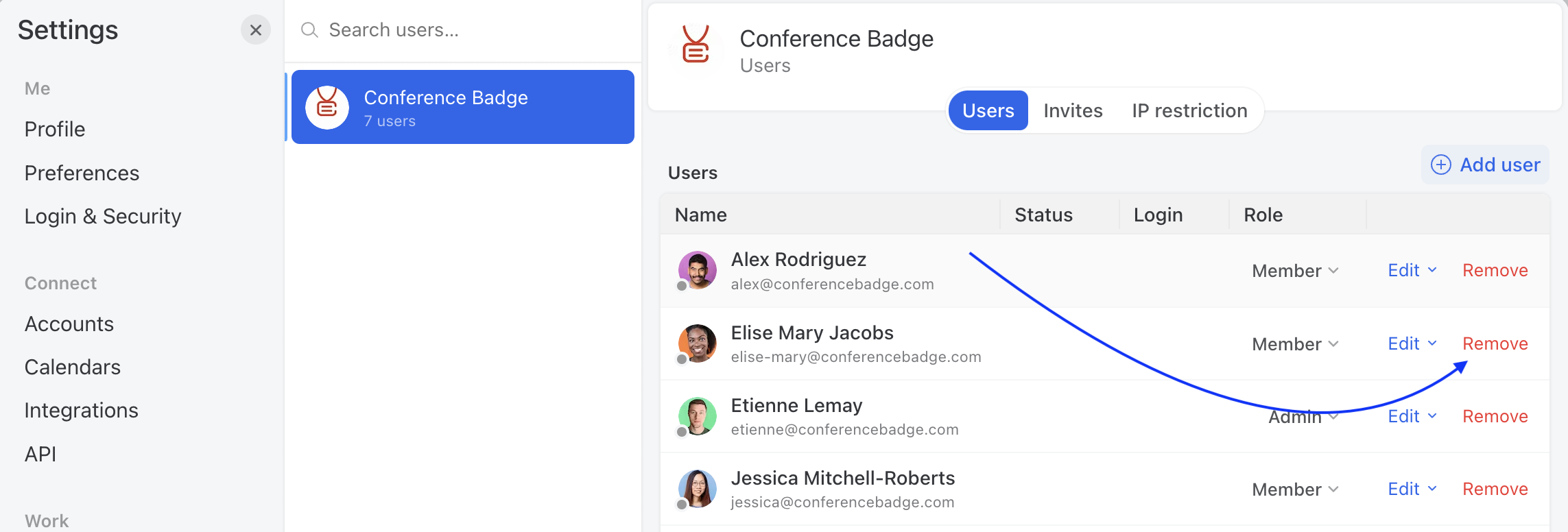Select the Conference Badge team with 7 users
This screenshot has width=1568, height=532.
point(463,107)
